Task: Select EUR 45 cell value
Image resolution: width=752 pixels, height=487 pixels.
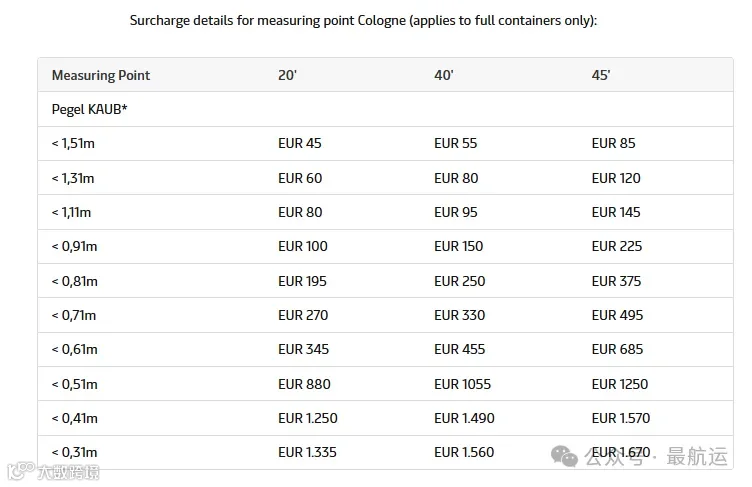Action: click(300, 143)
